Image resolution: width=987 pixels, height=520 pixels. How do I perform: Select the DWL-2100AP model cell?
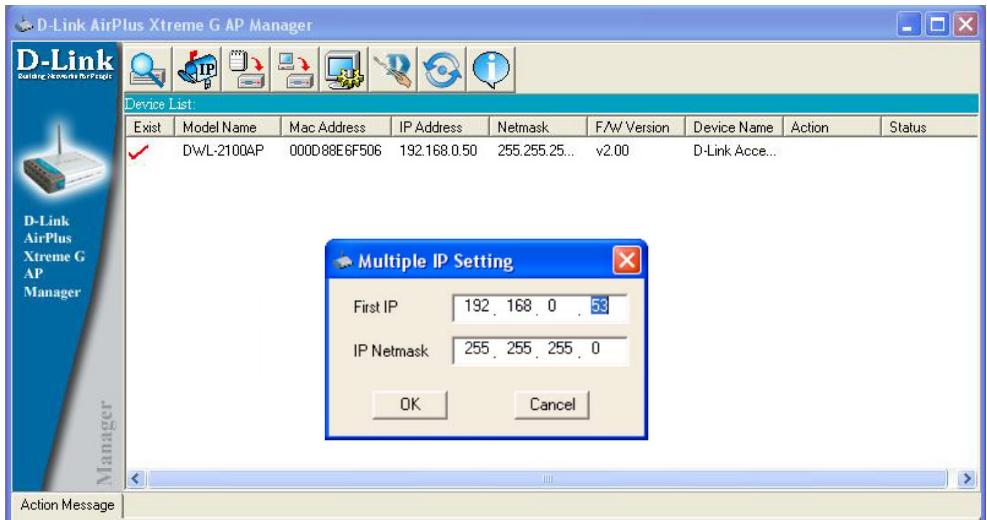223,151
